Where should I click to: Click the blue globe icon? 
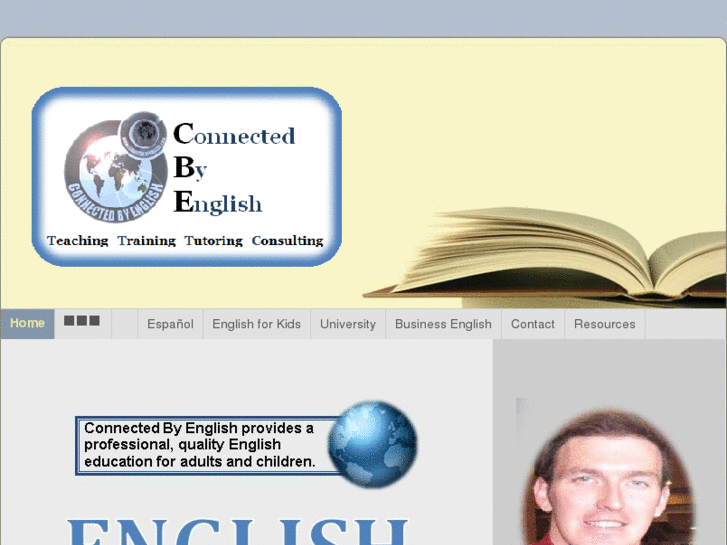click(x=372, y=444)
